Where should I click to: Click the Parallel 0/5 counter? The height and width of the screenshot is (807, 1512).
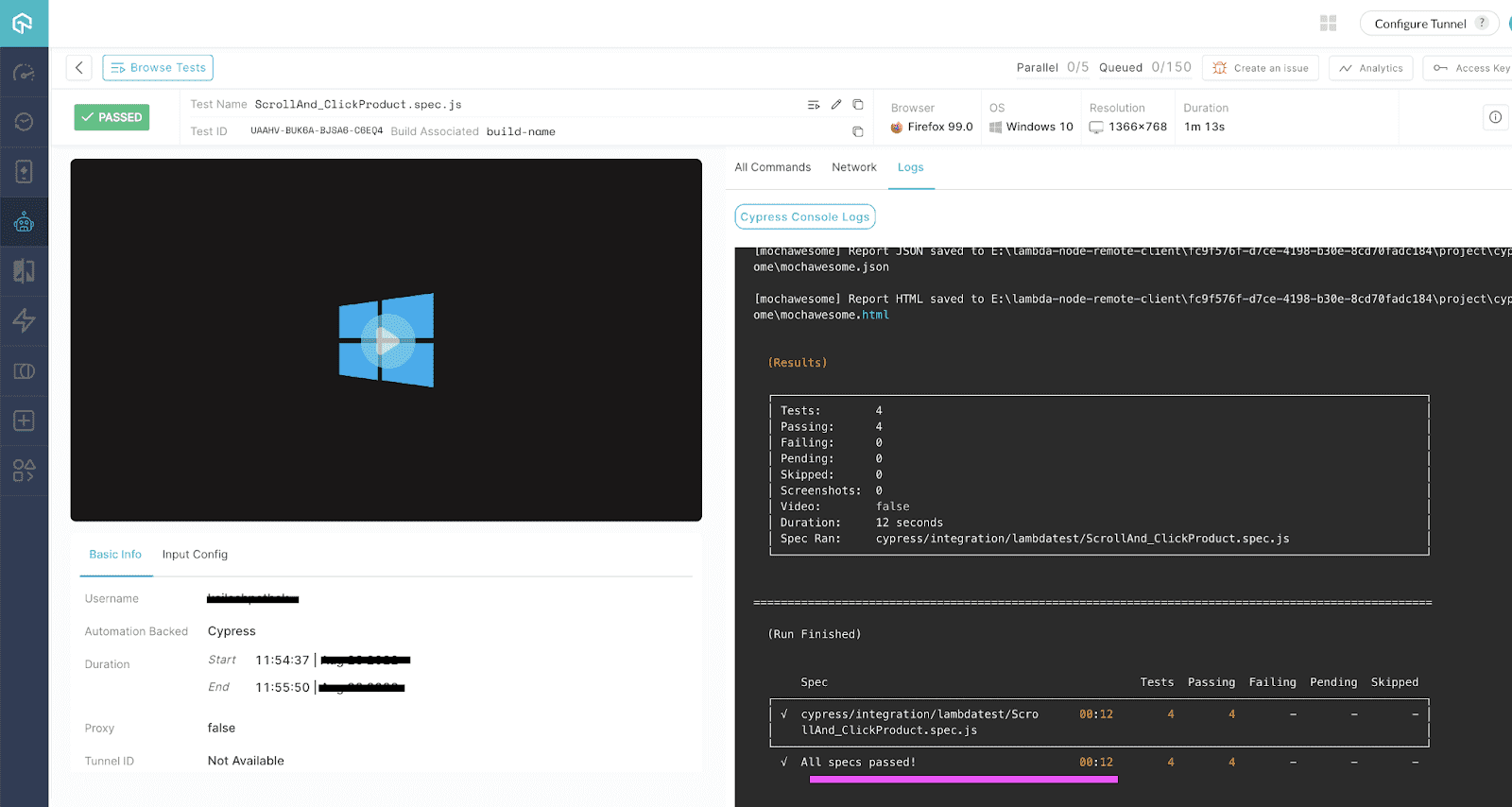1053,67
